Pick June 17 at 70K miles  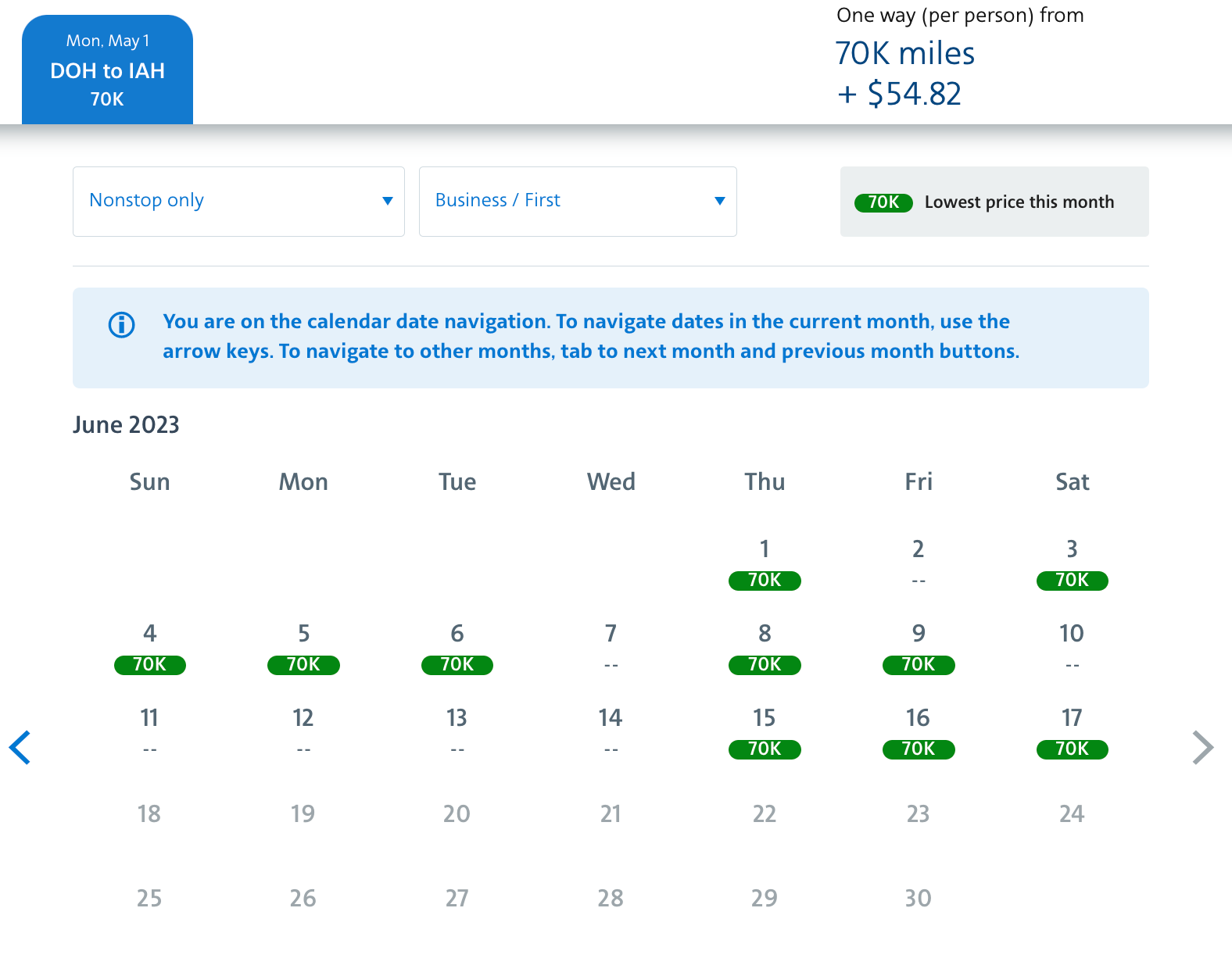pyautogui.click(x=1072, y=732)
